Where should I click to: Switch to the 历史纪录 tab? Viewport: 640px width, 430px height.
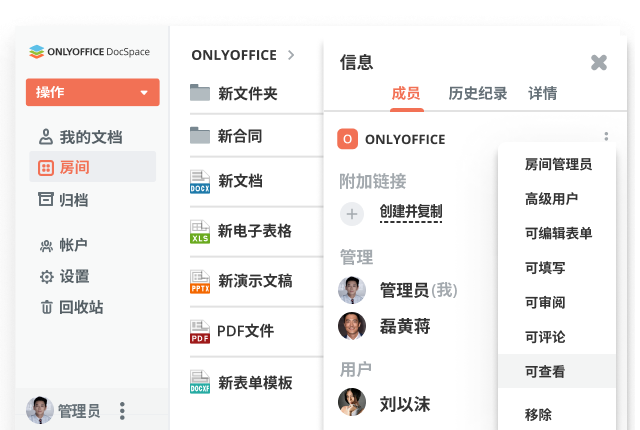(478, 93)
